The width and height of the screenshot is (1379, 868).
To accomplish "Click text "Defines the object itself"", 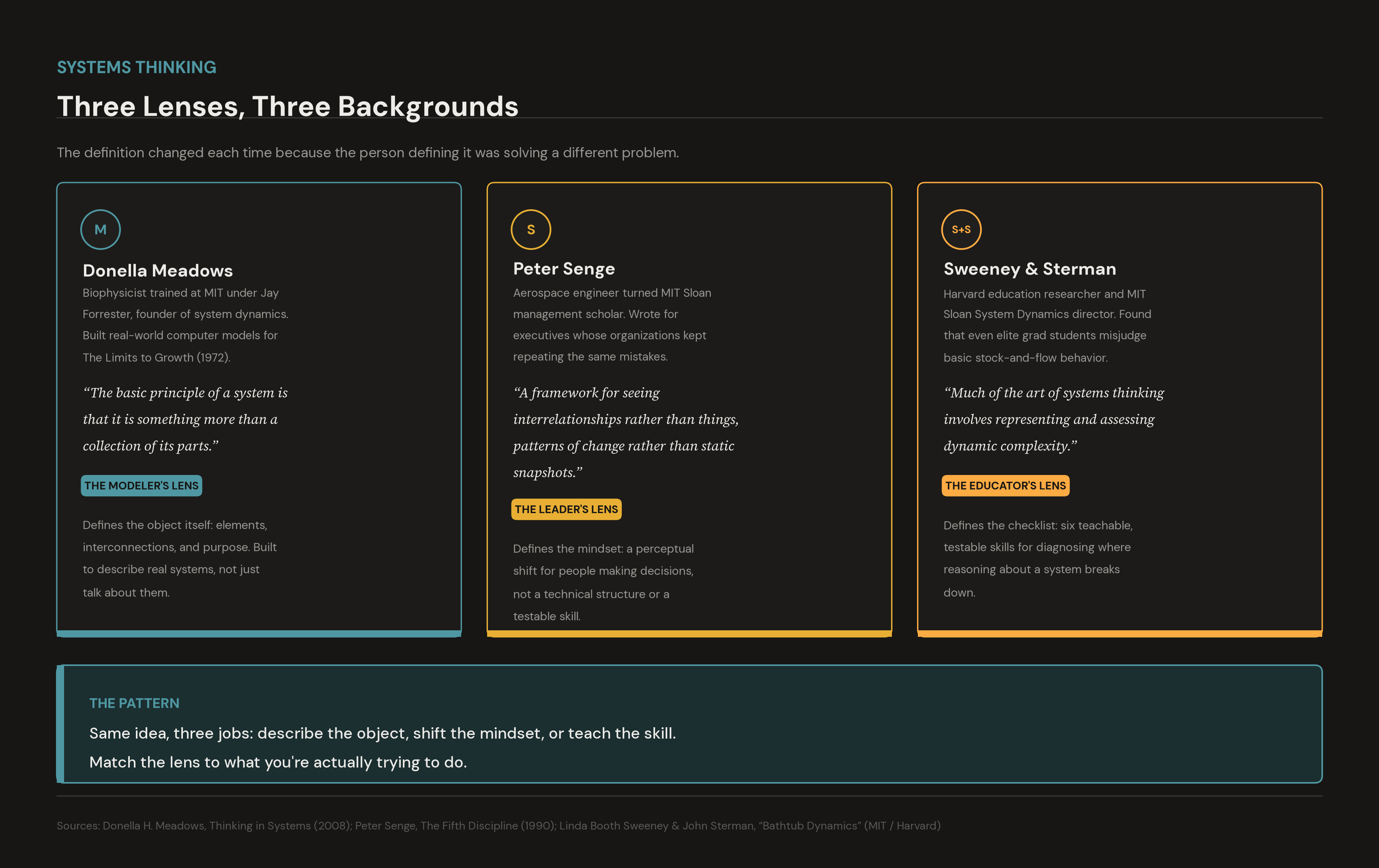I will (180, 558).
